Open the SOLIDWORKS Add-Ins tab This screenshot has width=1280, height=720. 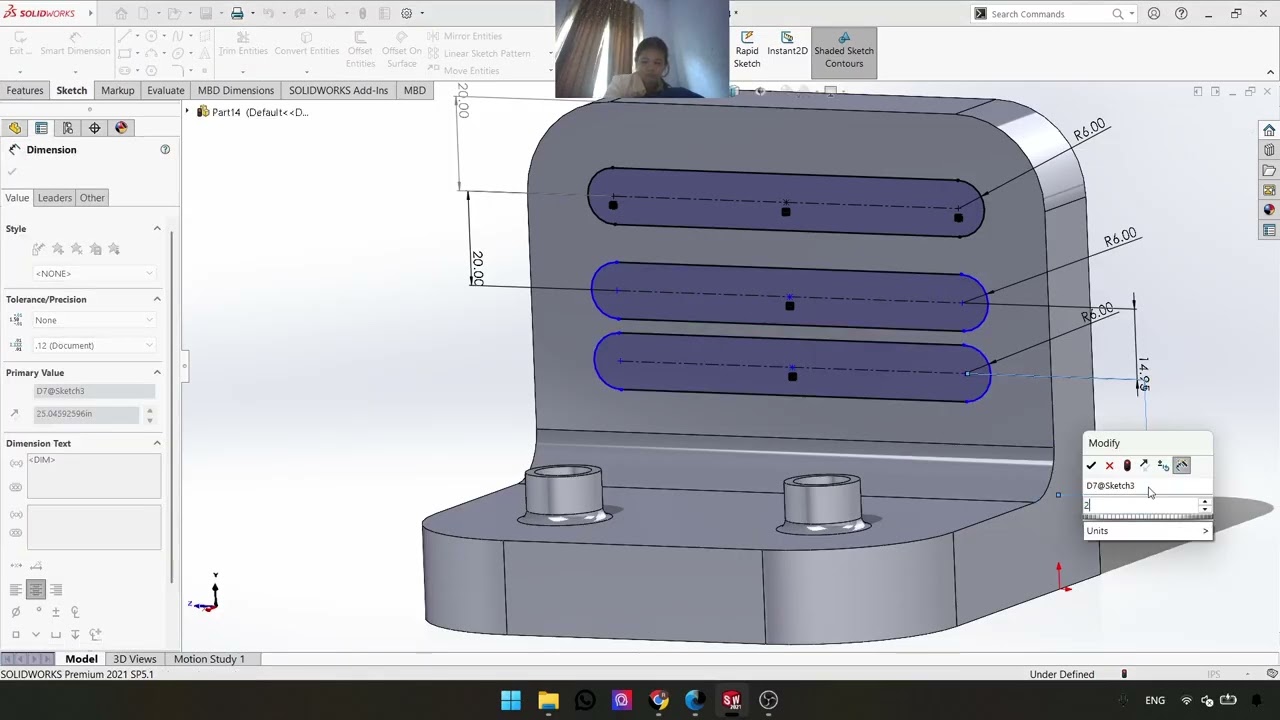[338, 90]
